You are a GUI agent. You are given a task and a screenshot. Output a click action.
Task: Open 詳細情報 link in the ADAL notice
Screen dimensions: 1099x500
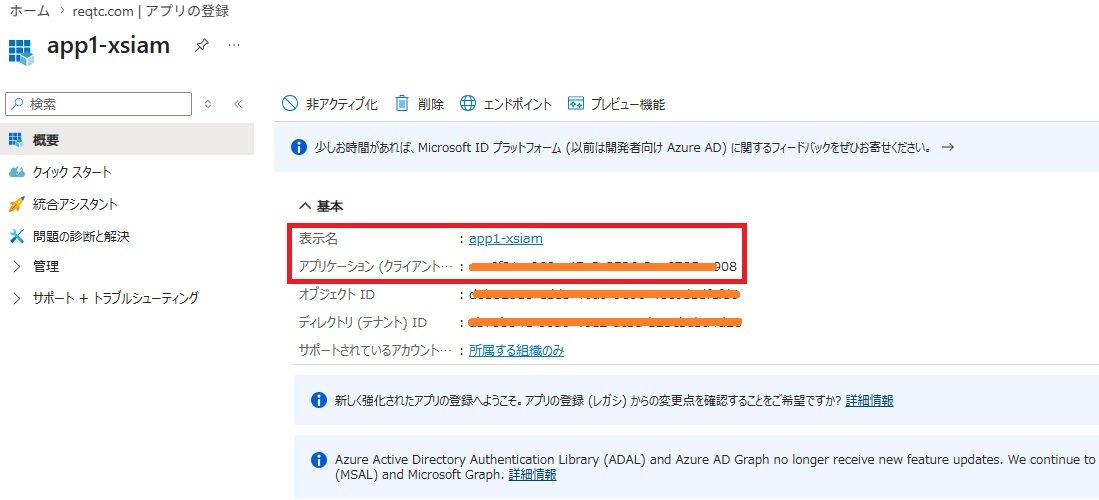click(532, 475)
